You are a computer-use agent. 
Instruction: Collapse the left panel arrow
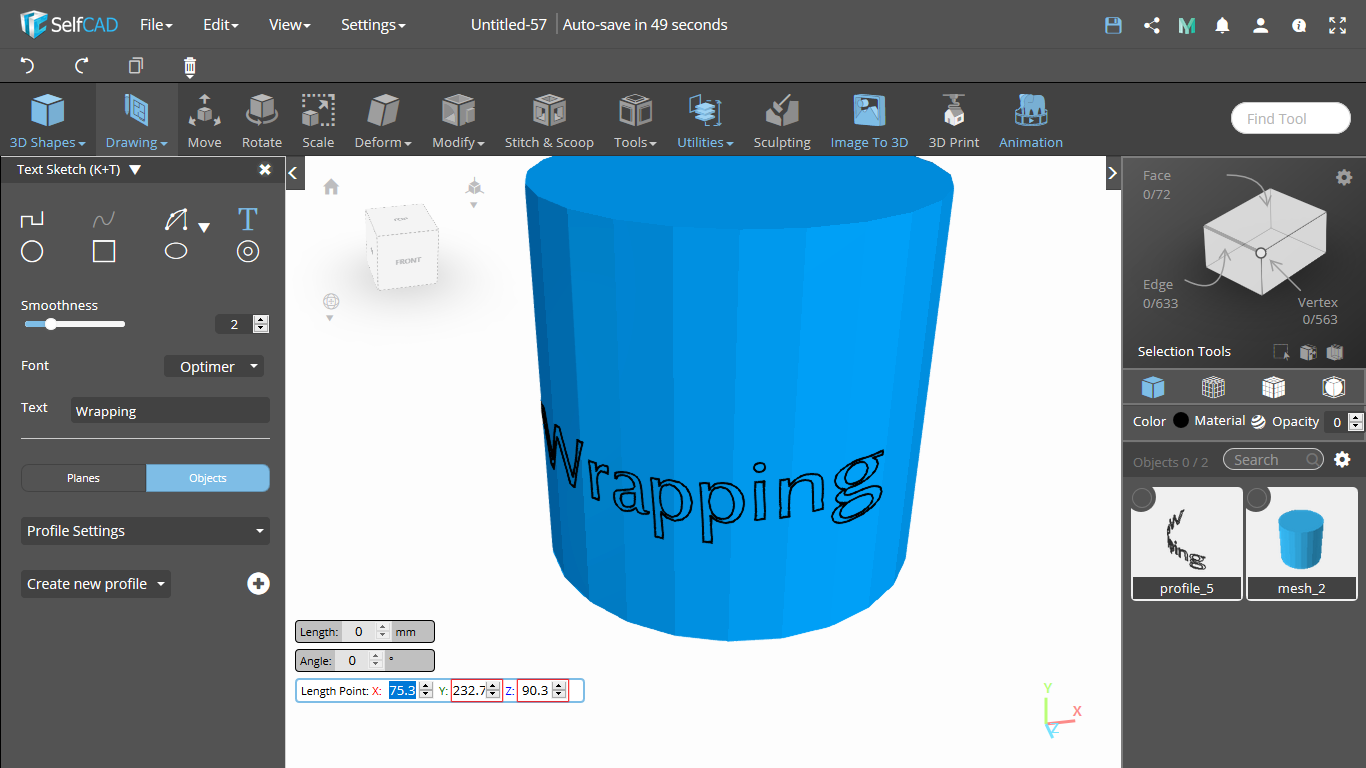coord(294,173)
